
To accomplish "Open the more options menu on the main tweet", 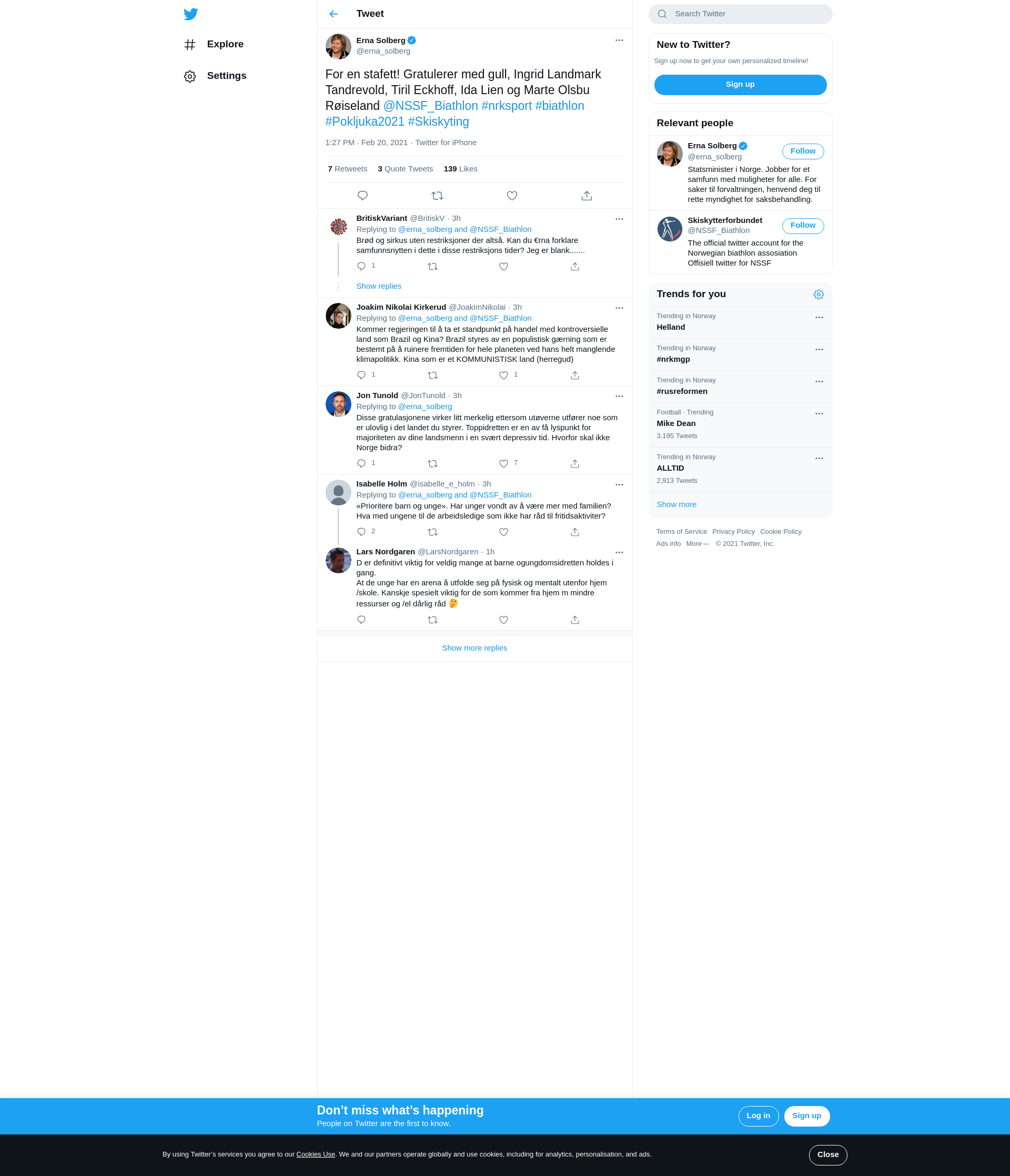I will [x=619, y=40].
